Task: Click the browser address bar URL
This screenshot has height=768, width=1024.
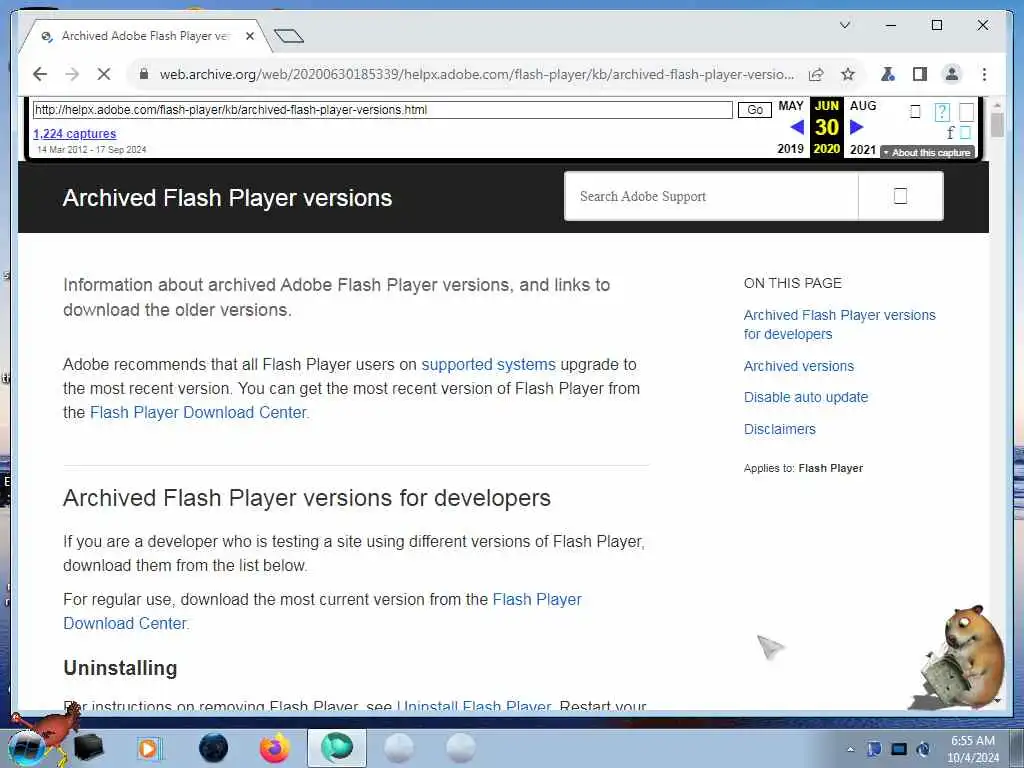Action: [x=477, y=74]
